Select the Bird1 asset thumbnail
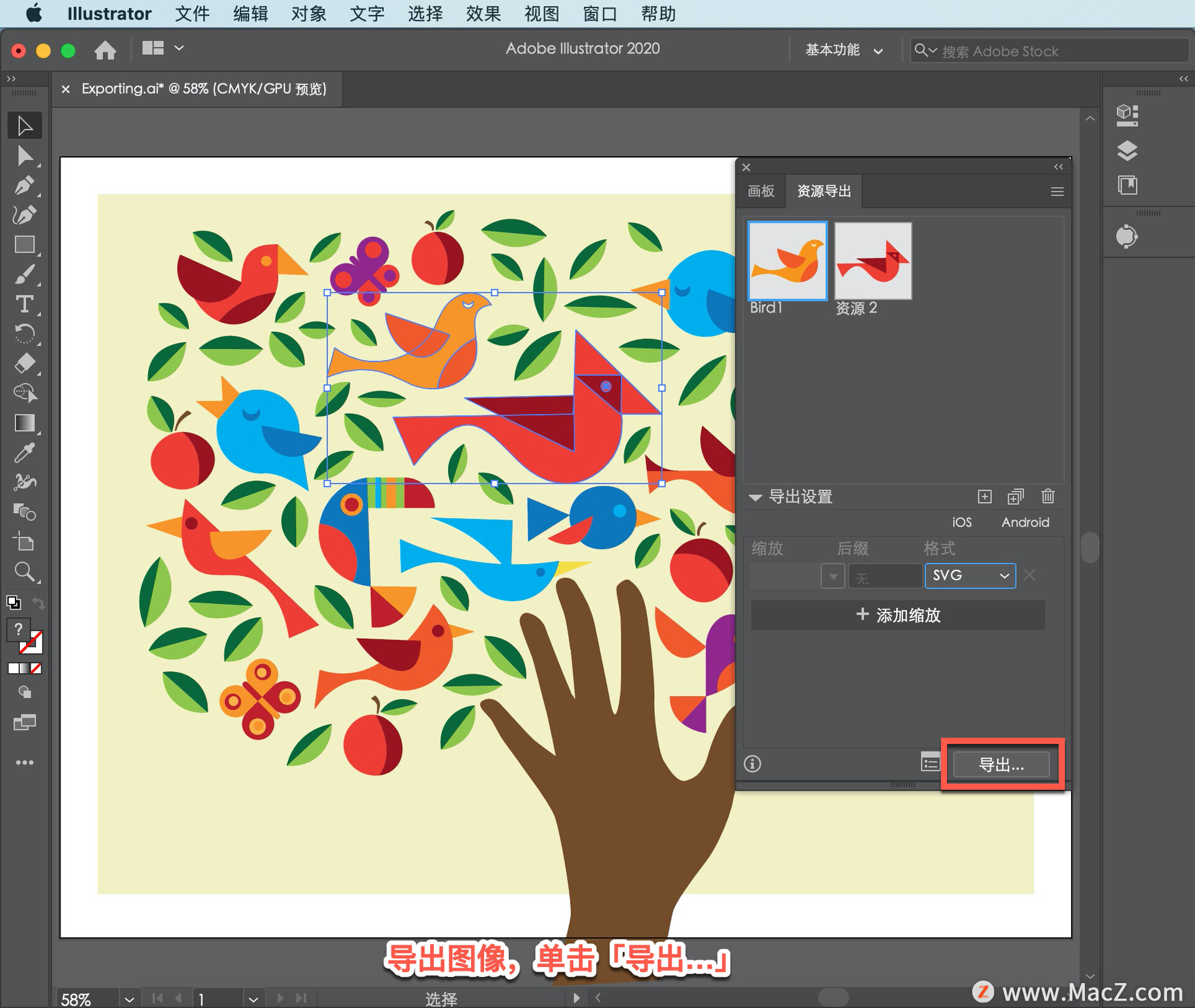This screenshot has width=1195, height=1008. (x=787, y=261)
